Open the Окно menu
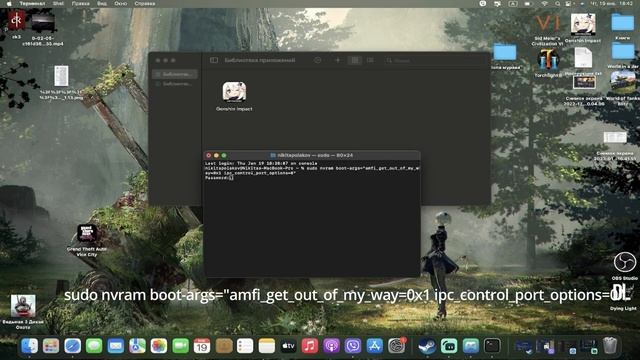Image resolution: width=640 pixels, height=360 pixels. pos(120,3)
